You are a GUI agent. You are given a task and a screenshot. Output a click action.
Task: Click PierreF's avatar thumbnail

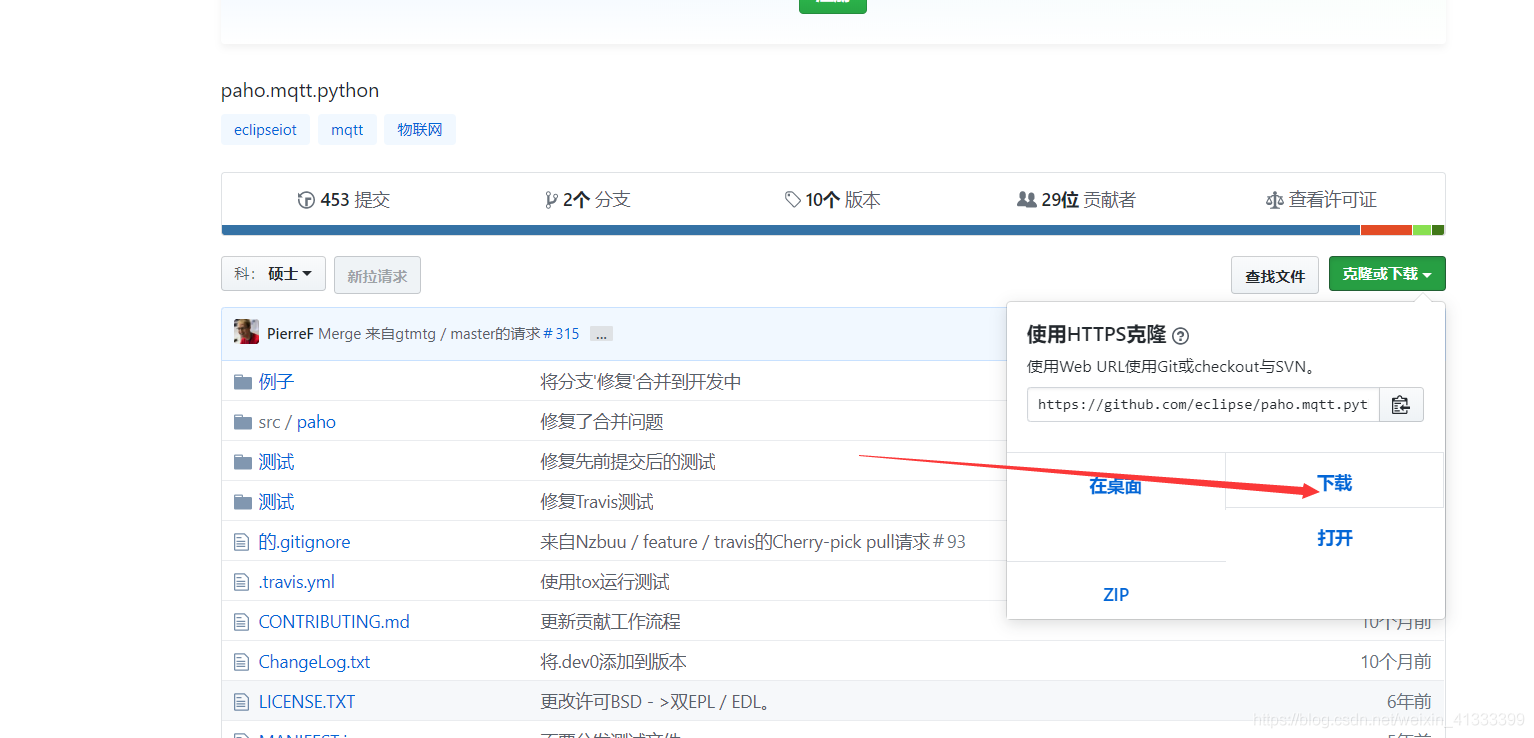point(246,333)
